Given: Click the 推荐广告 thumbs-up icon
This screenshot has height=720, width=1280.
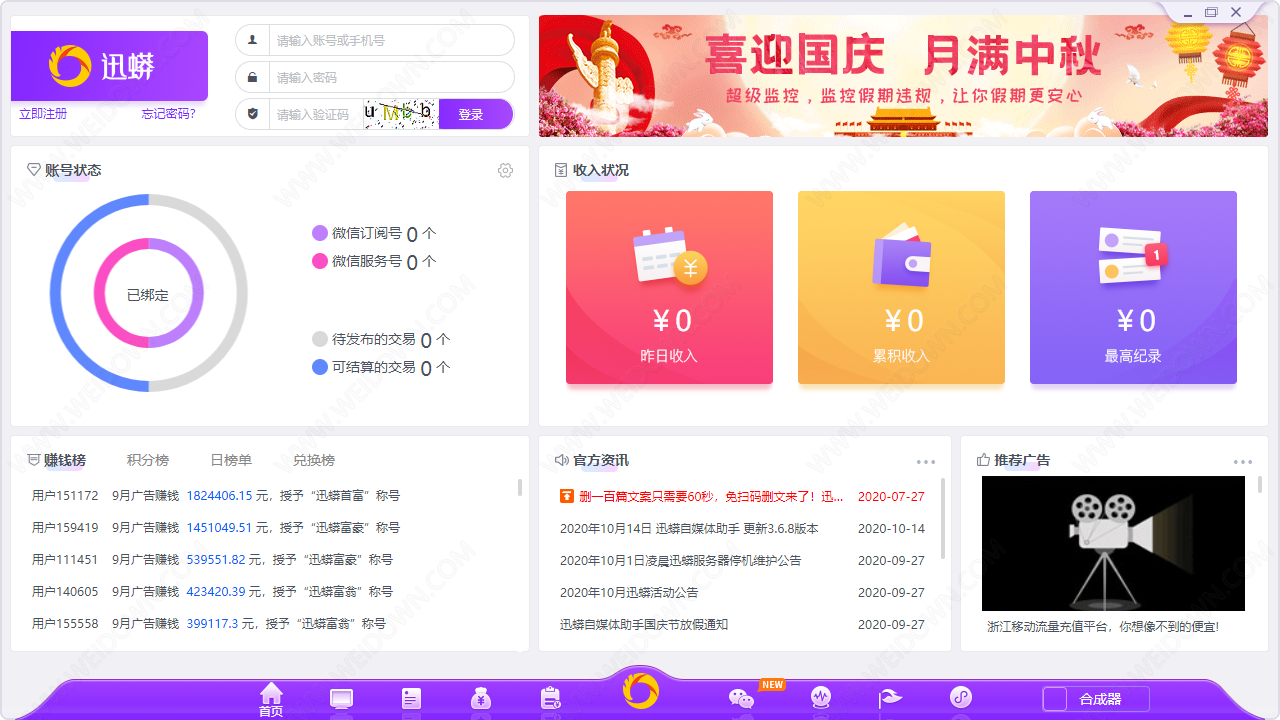Looking at the screenshot, I should pyautogui.click(x=983, y=460).
